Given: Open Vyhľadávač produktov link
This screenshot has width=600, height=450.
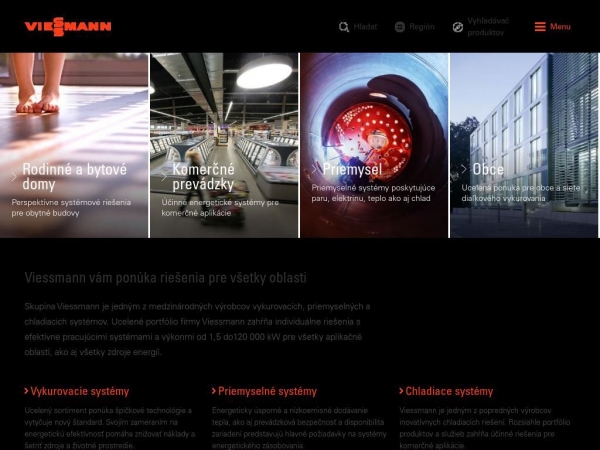Looking at the screenshot, I should [488, 27].
